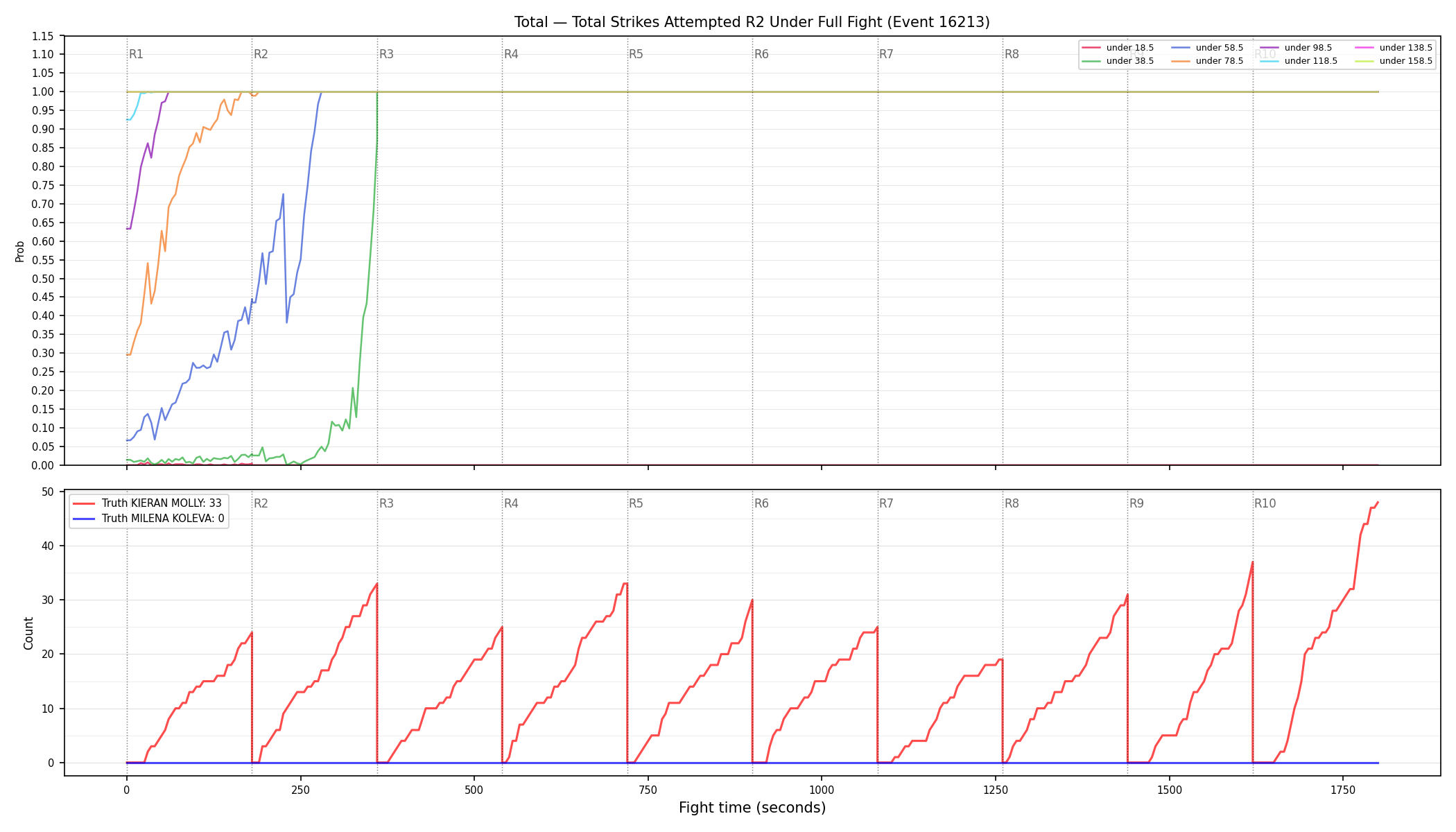Click the R4 round label in Count plot
This screenshot has height=832, width=1456.
click(511, 503)
